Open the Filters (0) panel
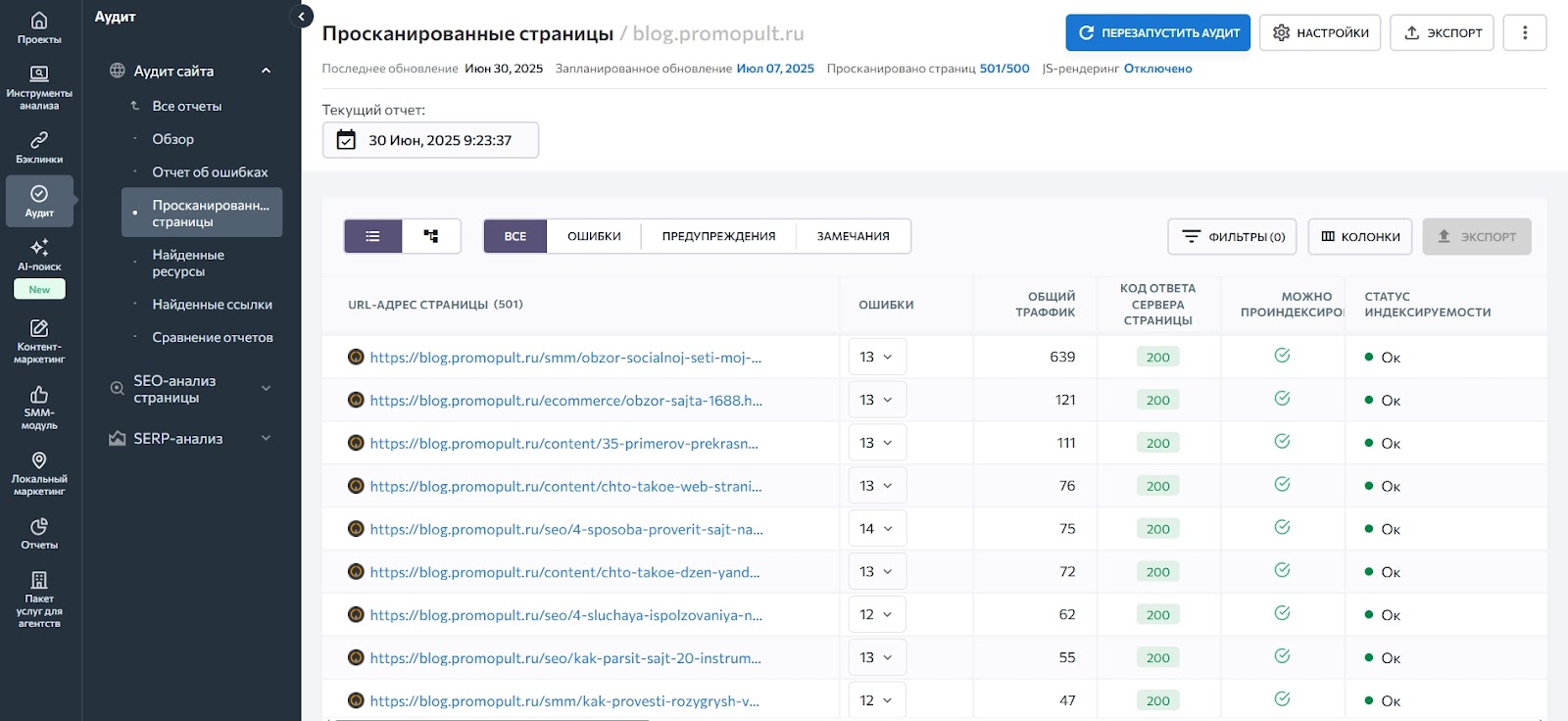Screen dimensions: 1568x721 pyautogui.click(x=1232, y=237)
